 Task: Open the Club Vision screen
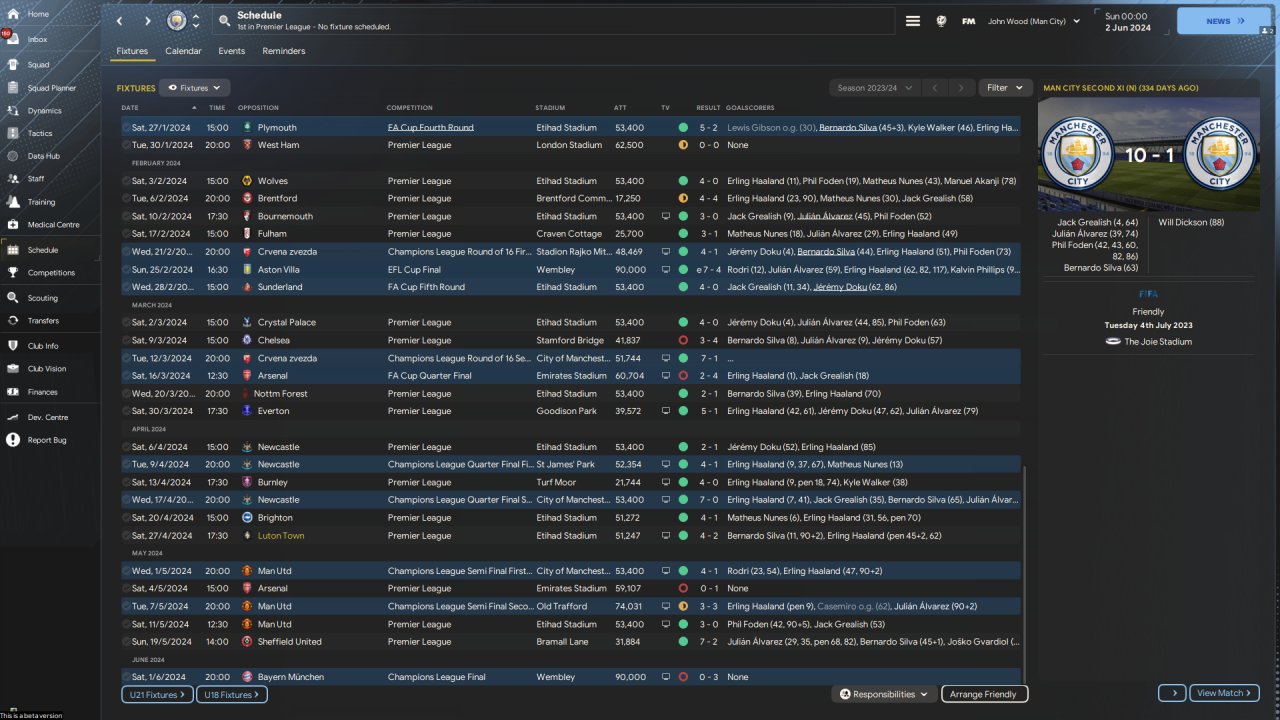coord(48,369)
